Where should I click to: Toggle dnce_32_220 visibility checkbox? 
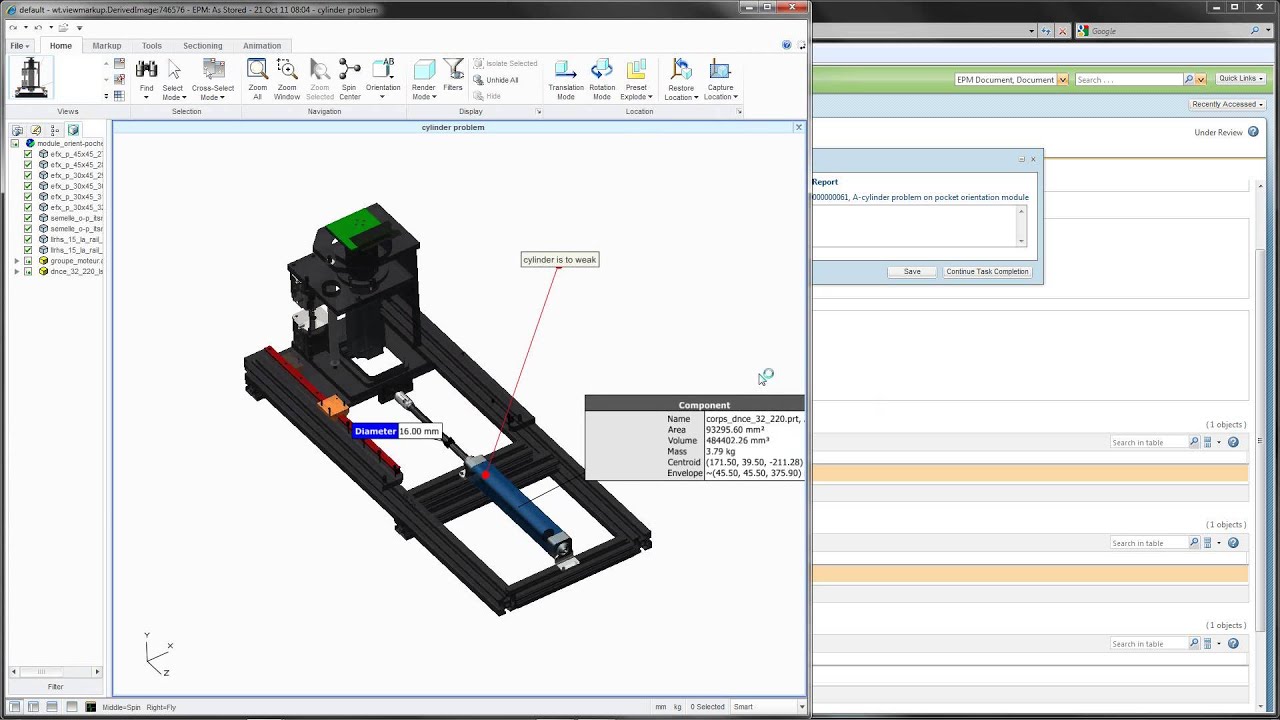pyautogui.click(x=28, y=272)
